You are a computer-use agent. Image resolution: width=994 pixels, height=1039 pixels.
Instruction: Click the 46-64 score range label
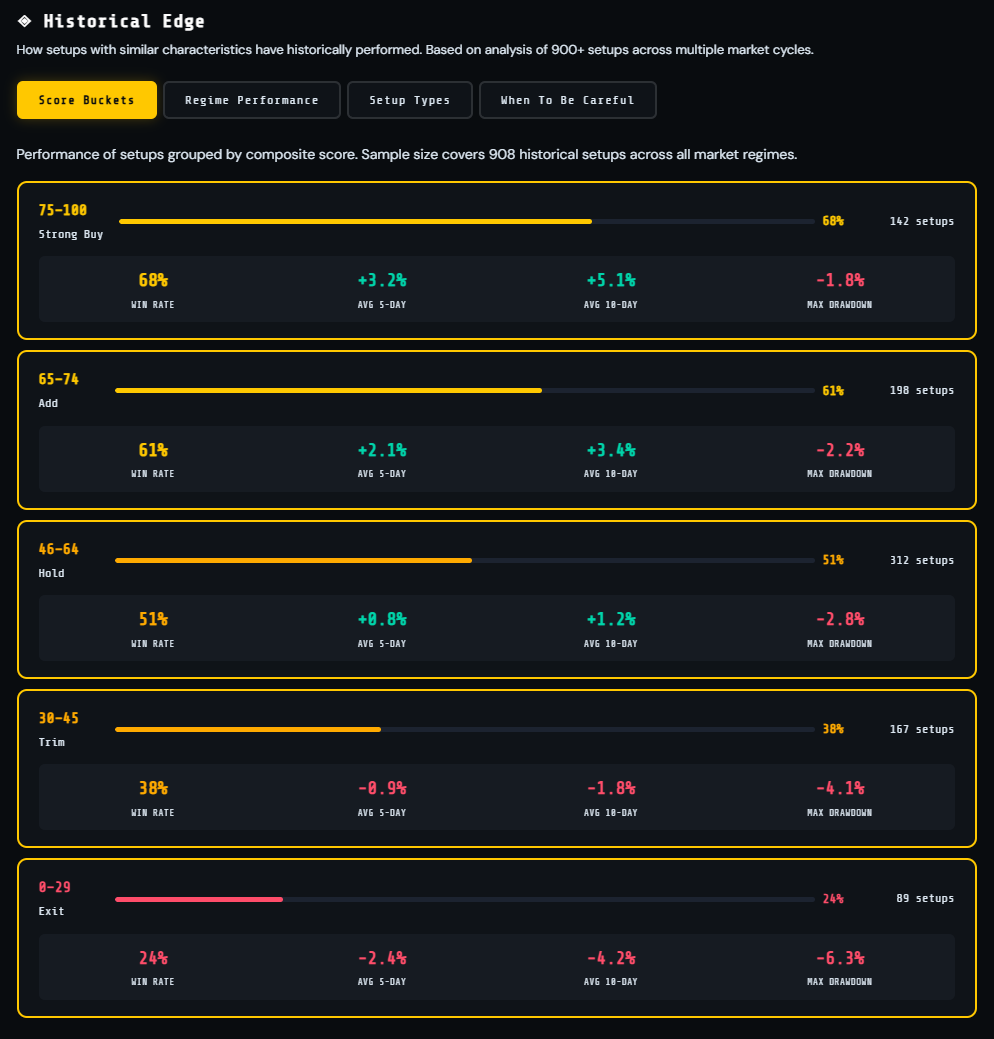coord(58,549)
